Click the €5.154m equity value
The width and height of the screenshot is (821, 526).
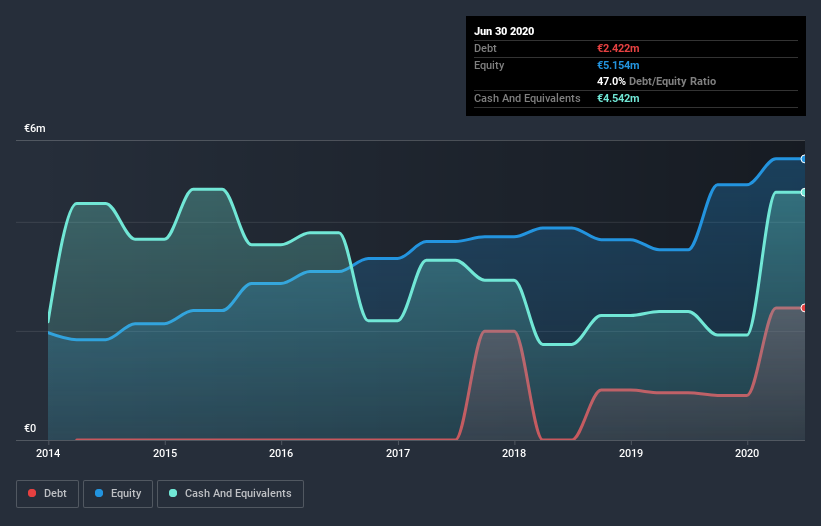click(x=618, y=65)
